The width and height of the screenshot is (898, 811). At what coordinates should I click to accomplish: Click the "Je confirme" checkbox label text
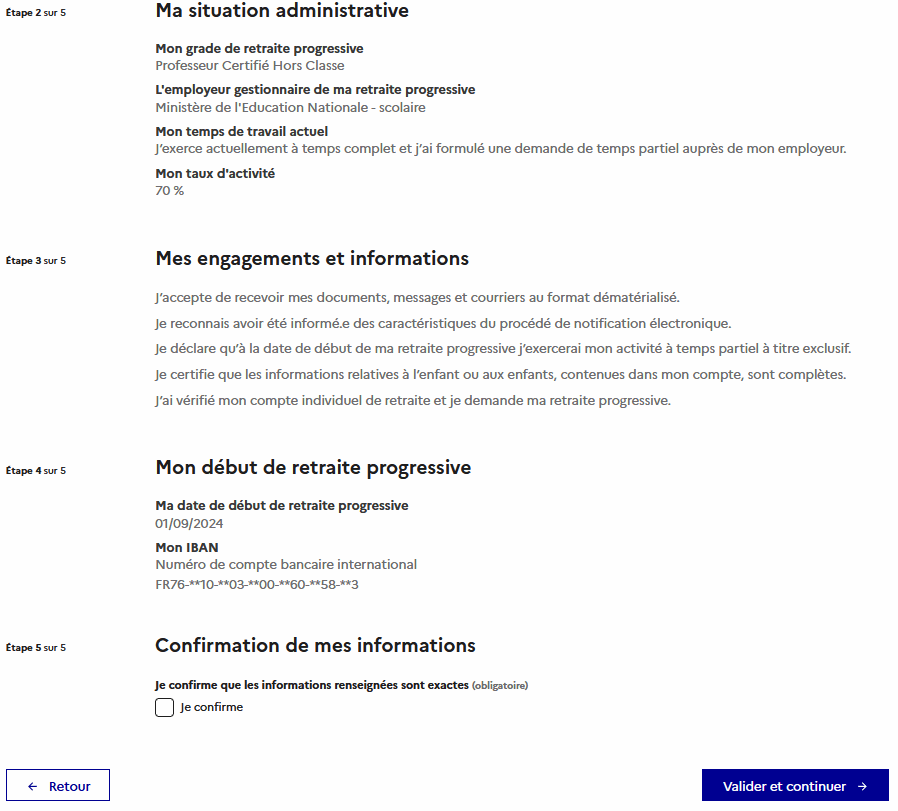211,708
